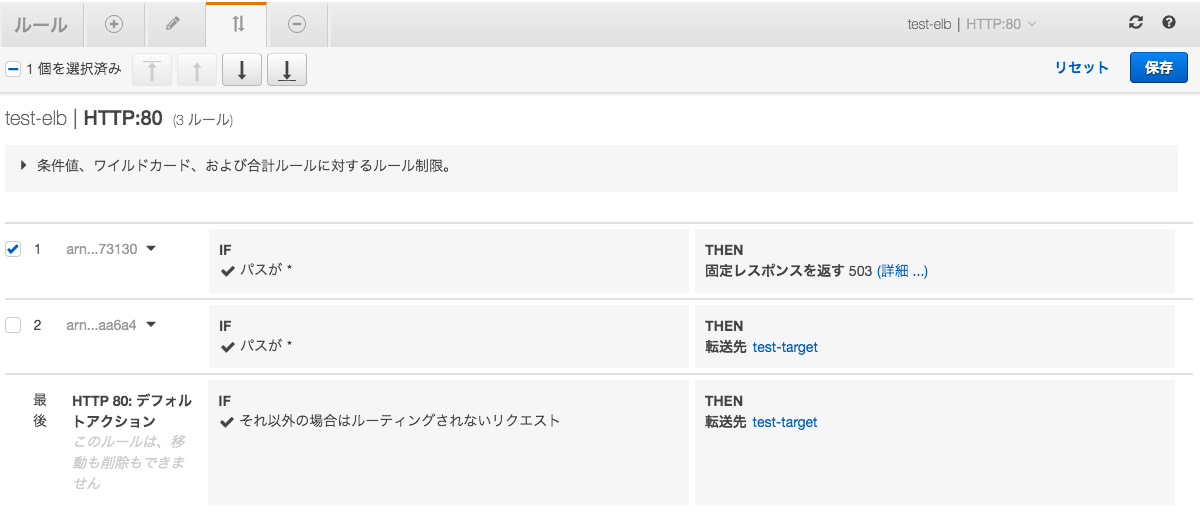1200x530 pixels.
Task: Click the (3 ルール) count text
Action: (203, 120)
